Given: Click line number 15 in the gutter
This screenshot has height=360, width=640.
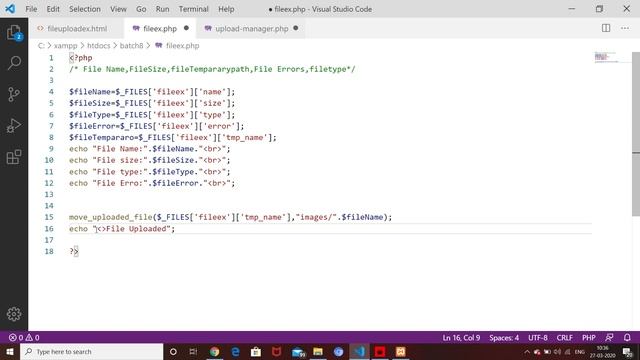Looking at the screenshot, I should pos(49,217).
